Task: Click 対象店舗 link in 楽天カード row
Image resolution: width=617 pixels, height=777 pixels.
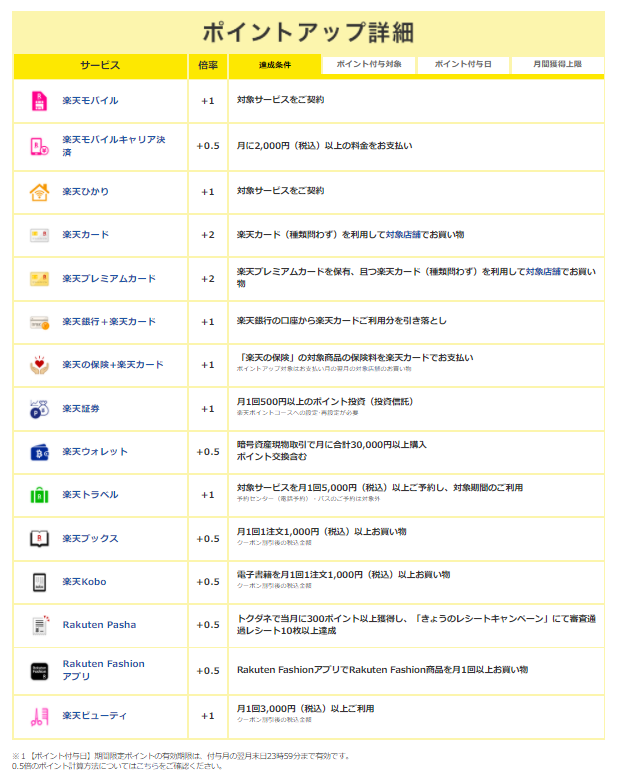Action: tap(403, 235)
